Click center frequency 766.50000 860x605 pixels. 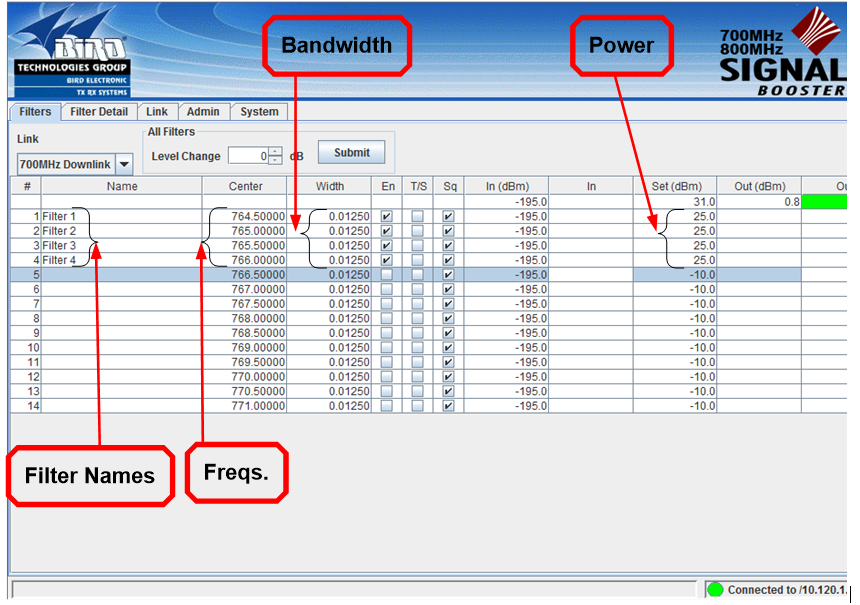(258, 274)
